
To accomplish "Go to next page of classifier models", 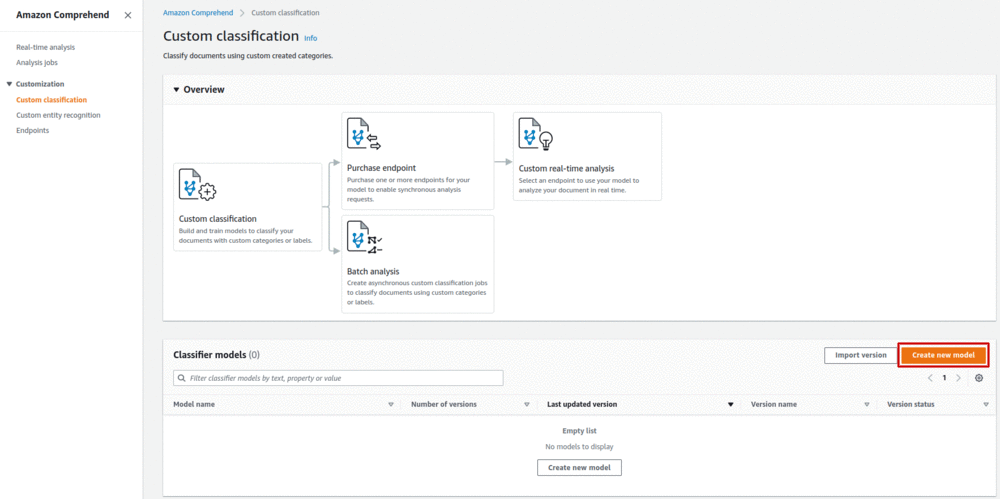I will pos(958,378).
